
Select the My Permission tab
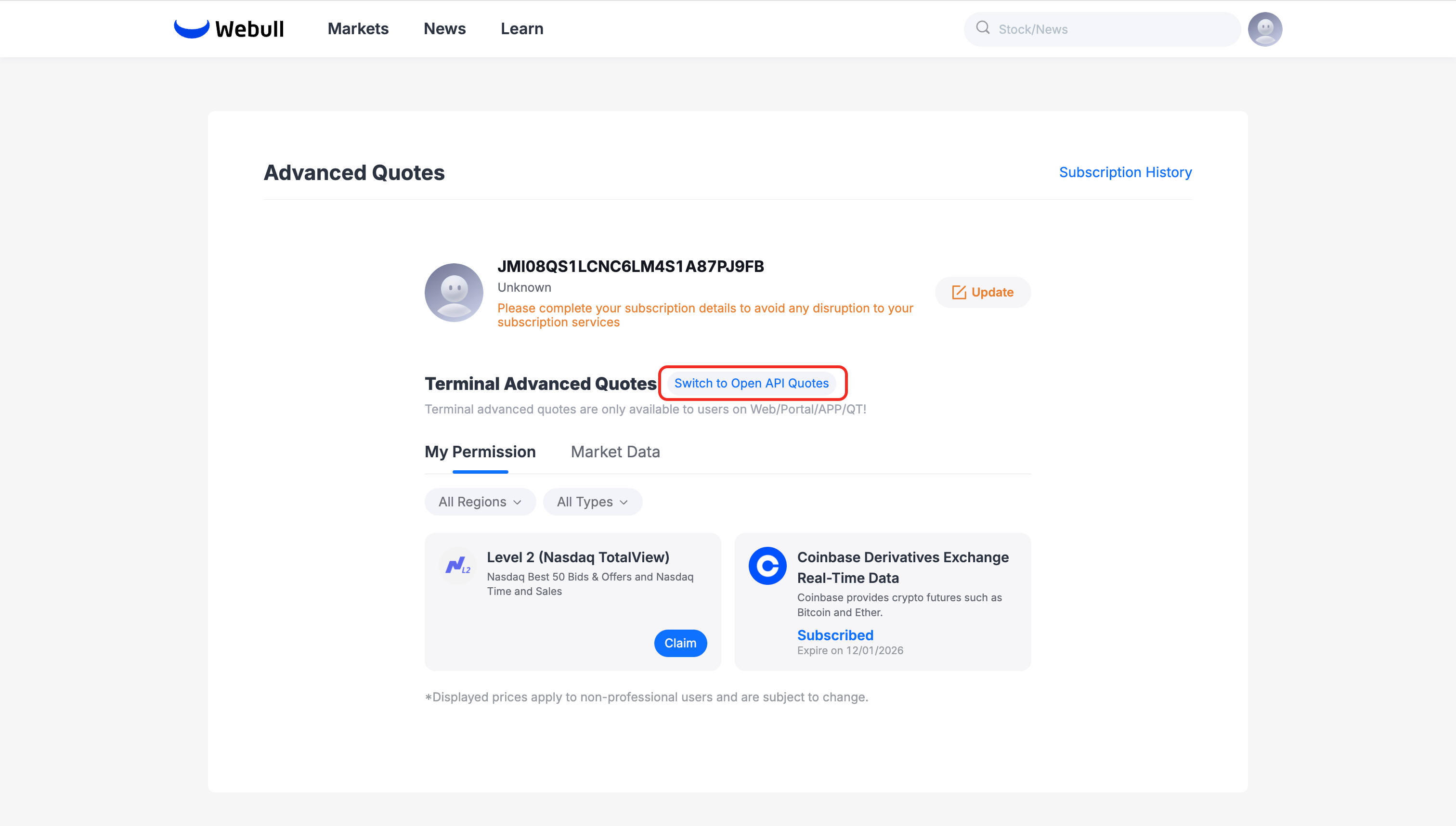click(480, 452)
